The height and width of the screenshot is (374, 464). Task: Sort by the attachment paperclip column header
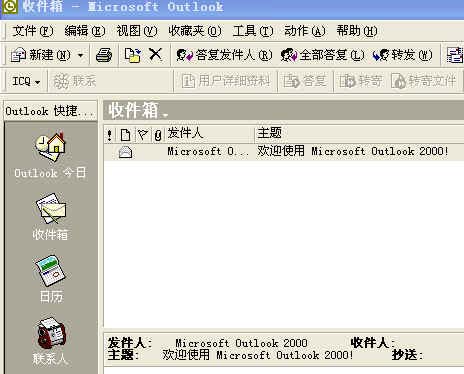(158, 135)
